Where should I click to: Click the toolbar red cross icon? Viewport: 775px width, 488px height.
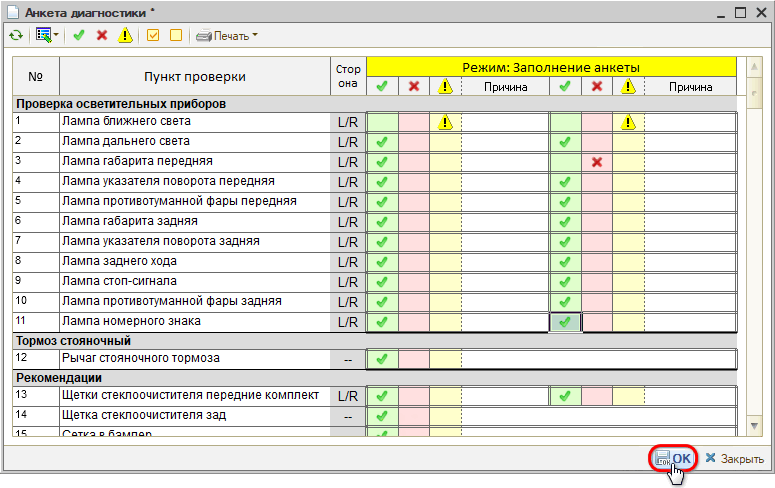point(102,35)
